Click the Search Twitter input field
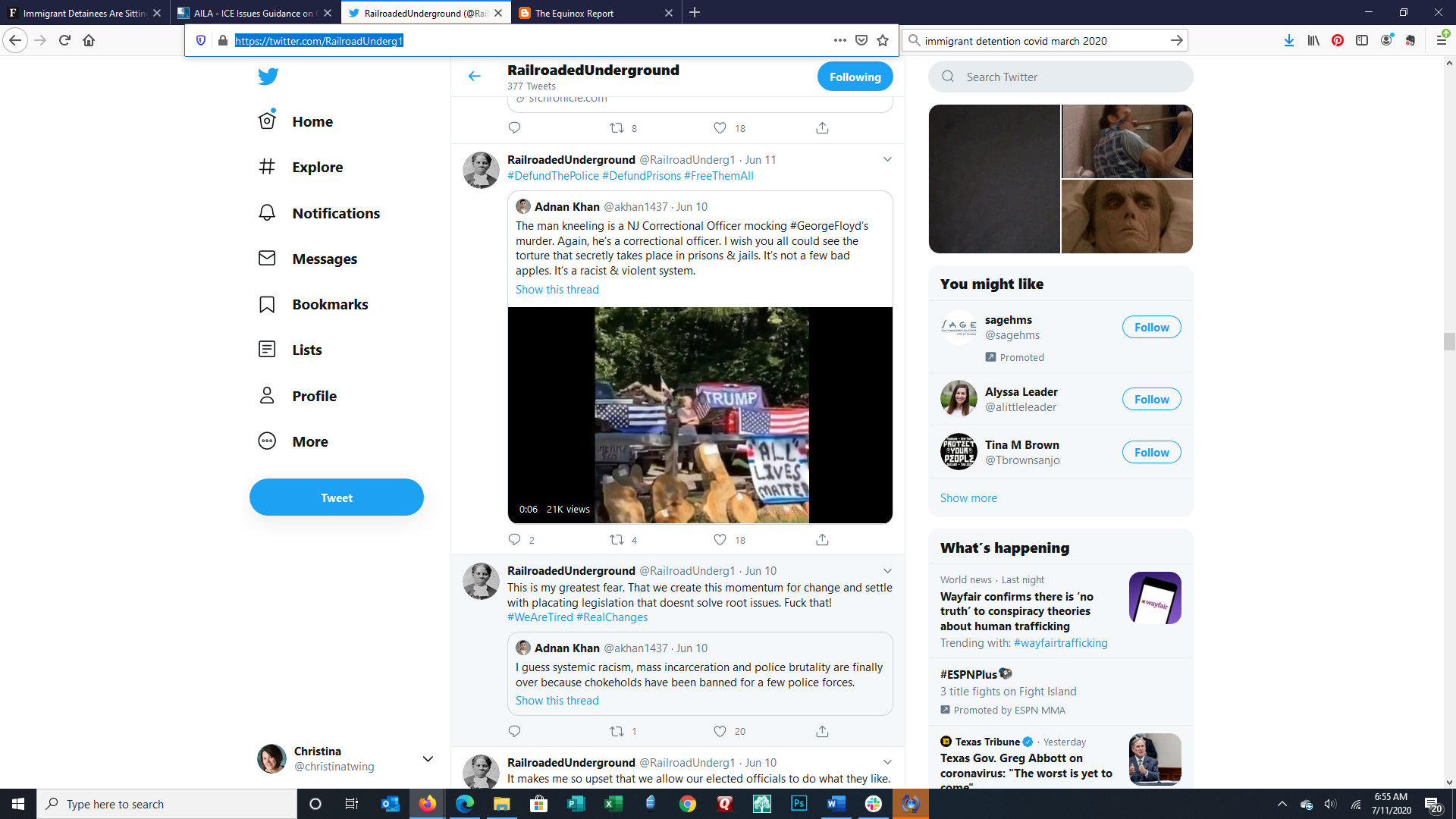 [1060, 77]
